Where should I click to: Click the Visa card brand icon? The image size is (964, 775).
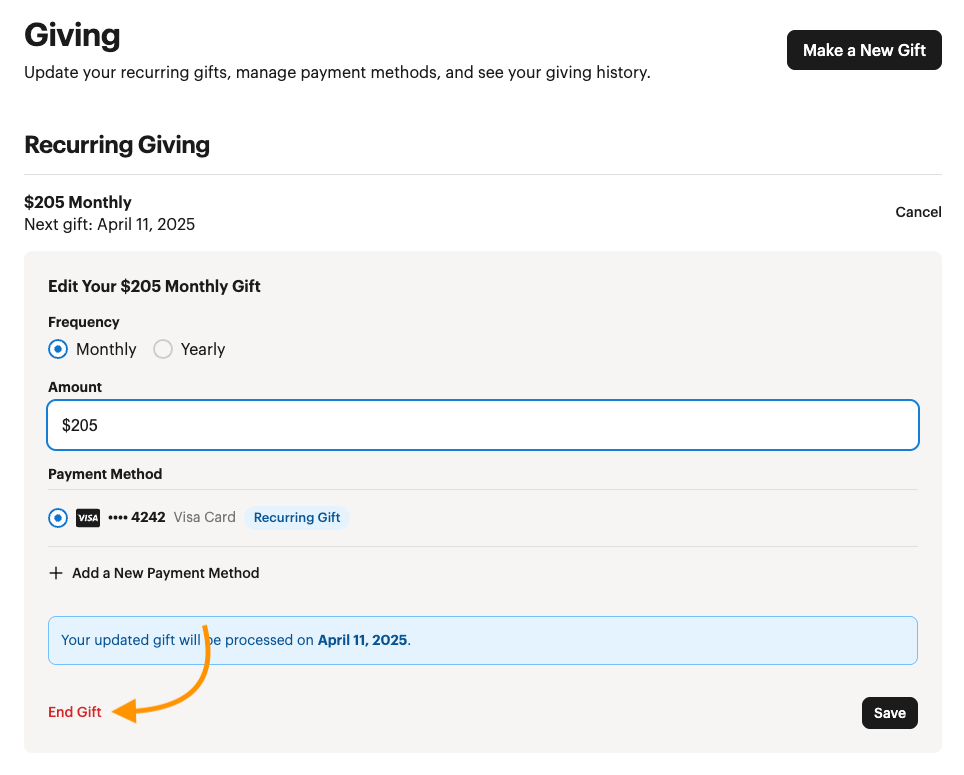coord(88,517)
